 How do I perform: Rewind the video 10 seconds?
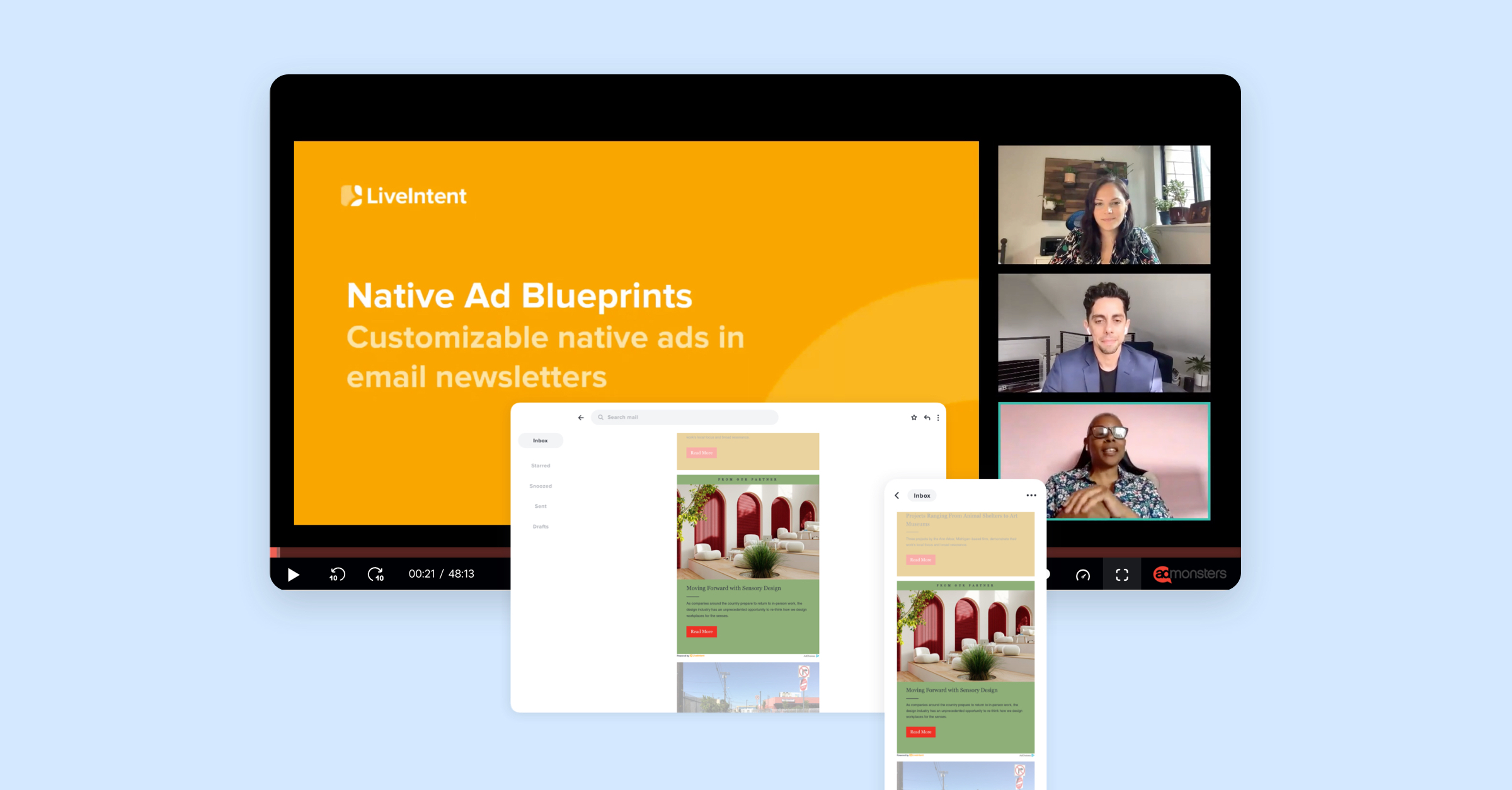coord(337,575)
